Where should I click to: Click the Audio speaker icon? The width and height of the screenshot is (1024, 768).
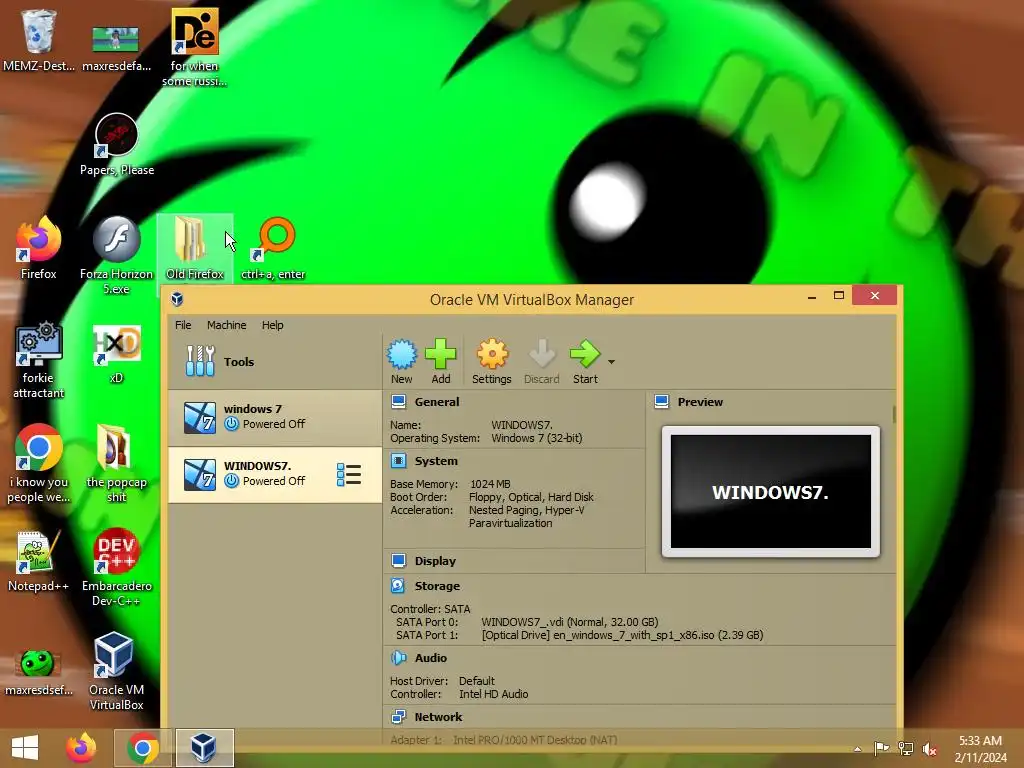398,658
